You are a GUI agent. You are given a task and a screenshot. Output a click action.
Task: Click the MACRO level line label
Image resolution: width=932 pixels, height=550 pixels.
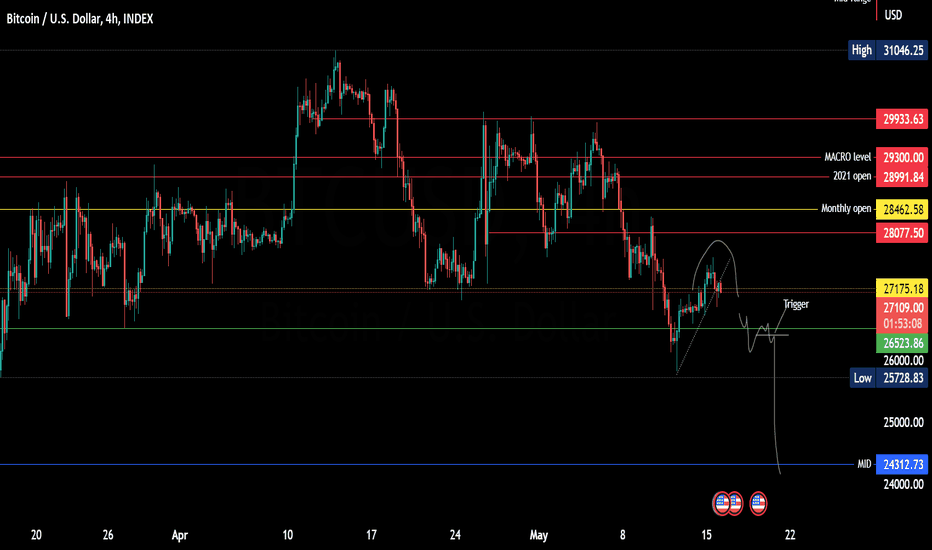tap(847, 157)
